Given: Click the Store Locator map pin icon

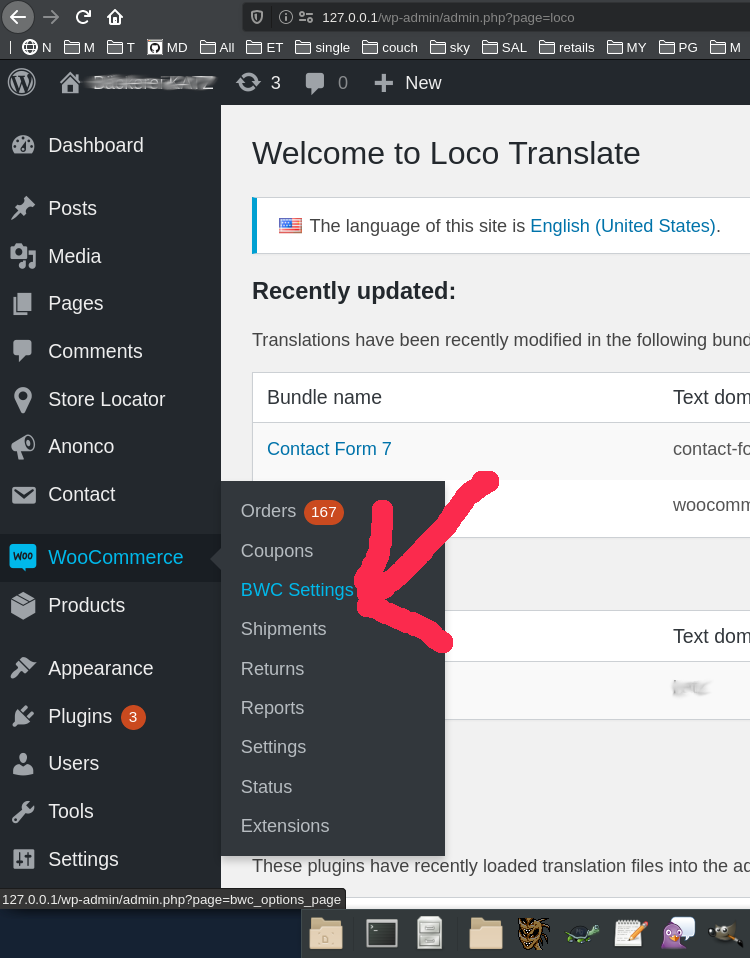Looking at the screenshot, I should click(23, 400).
